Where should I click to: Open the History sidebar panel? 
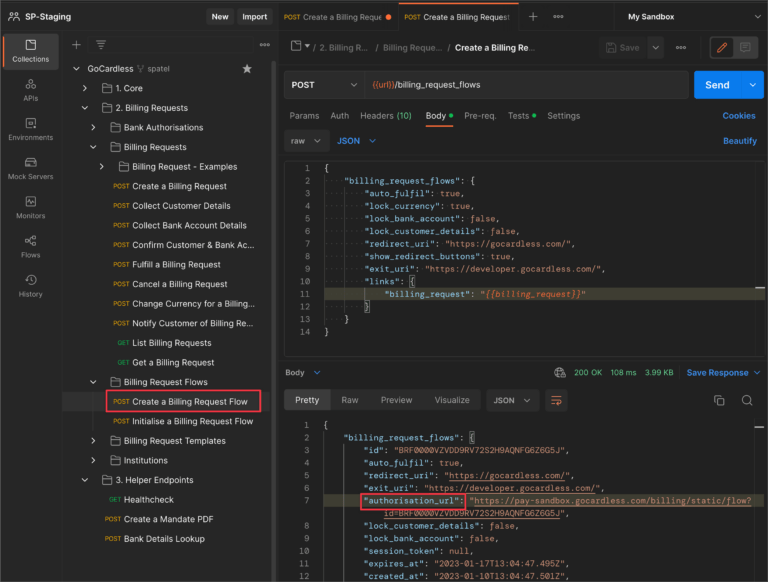click(x=30, y=286)
